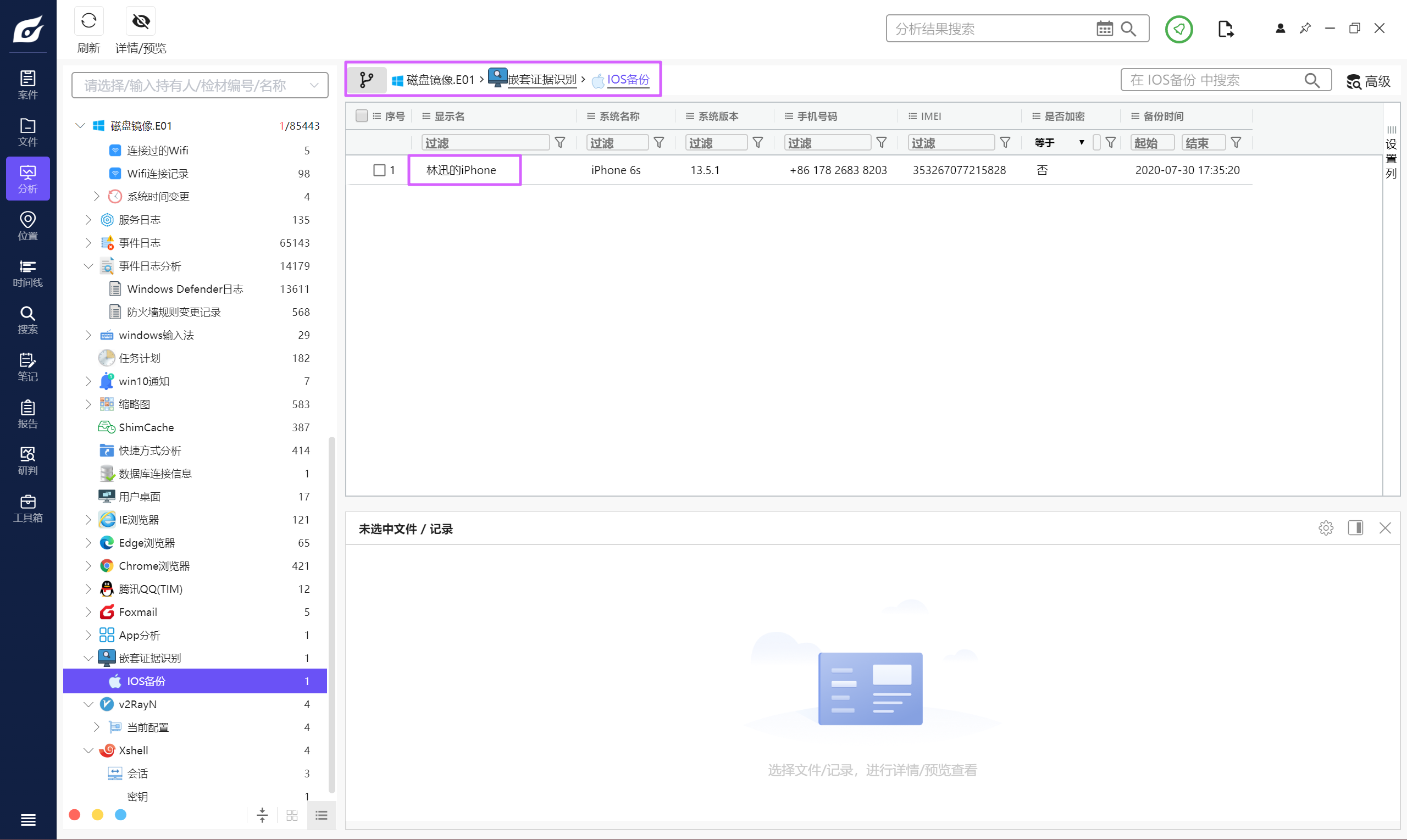Viewport: 1407px width, 840px height.
Task: Click the collapse-all icon under the tree
Action: pyautogui.click(x=262, y=815)
